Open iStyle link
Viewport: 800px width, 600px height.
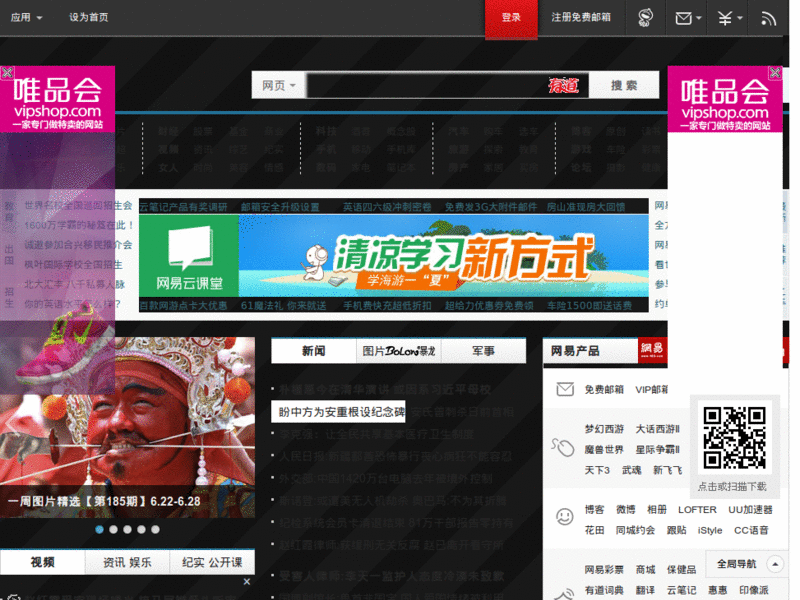[x=710, y=530]
